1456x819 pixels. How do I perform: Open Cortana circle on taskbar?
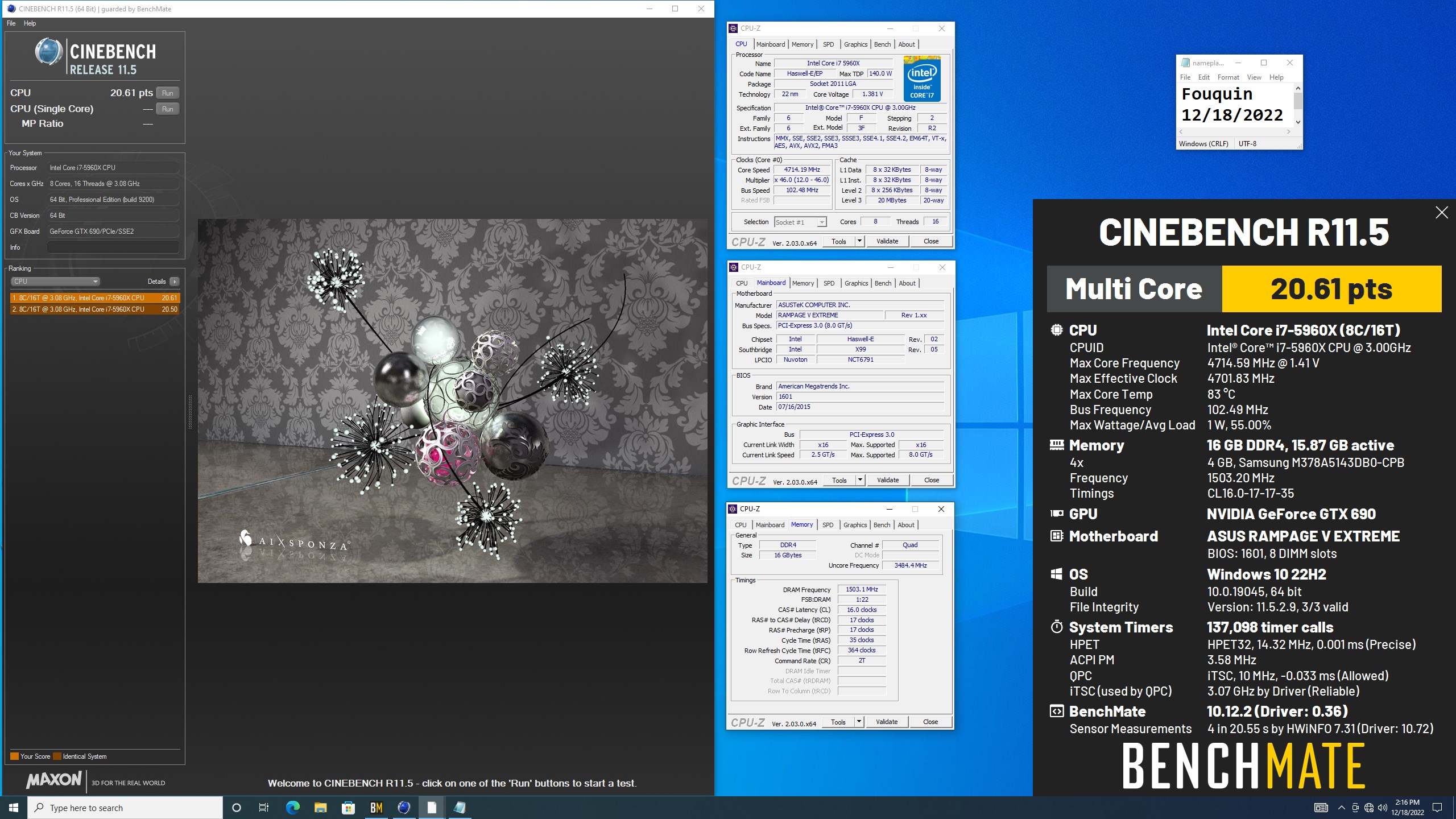click(x=237, y=808)
